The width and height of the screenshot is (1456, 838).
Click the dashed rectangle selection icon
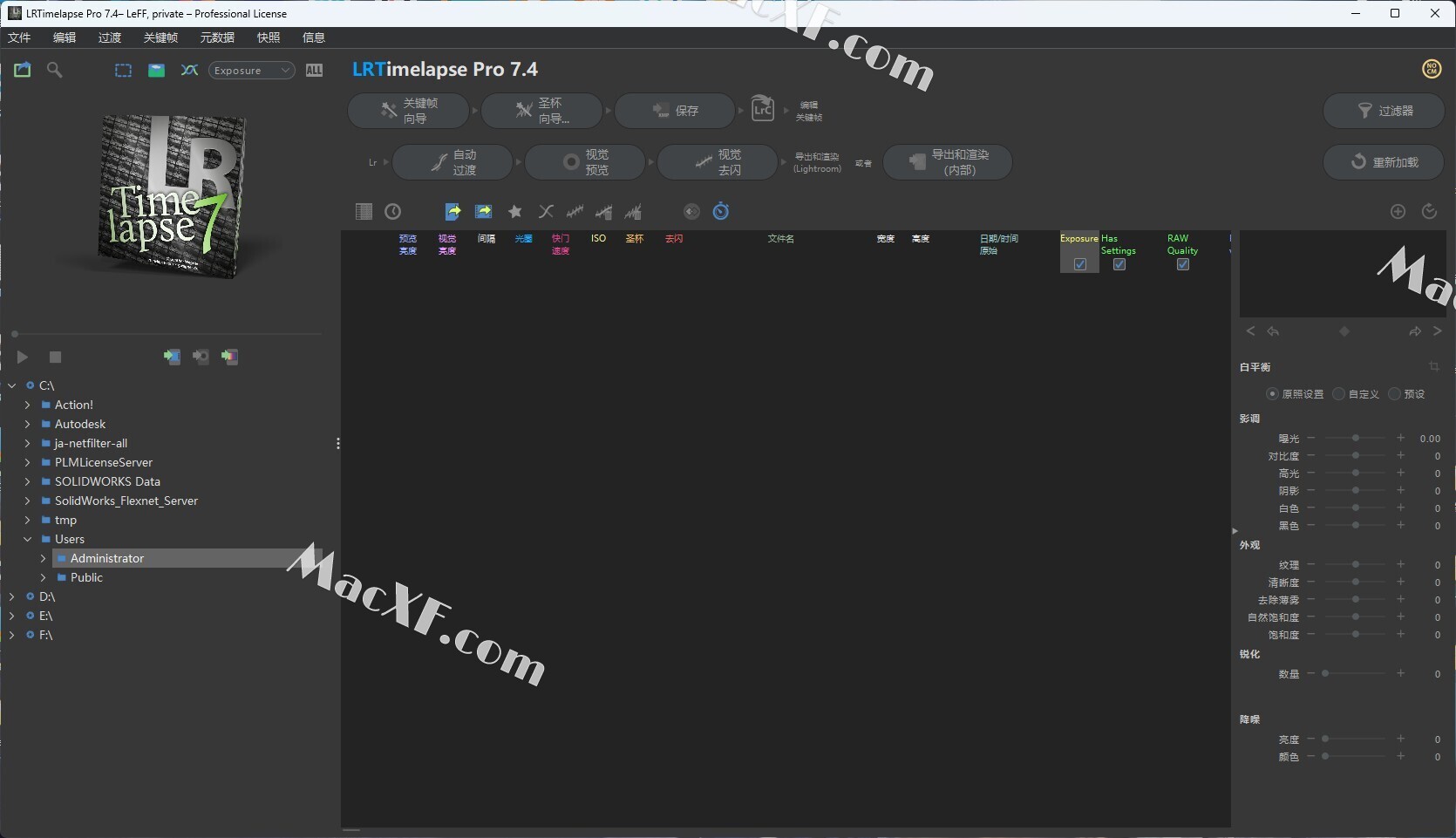[123, 71]
